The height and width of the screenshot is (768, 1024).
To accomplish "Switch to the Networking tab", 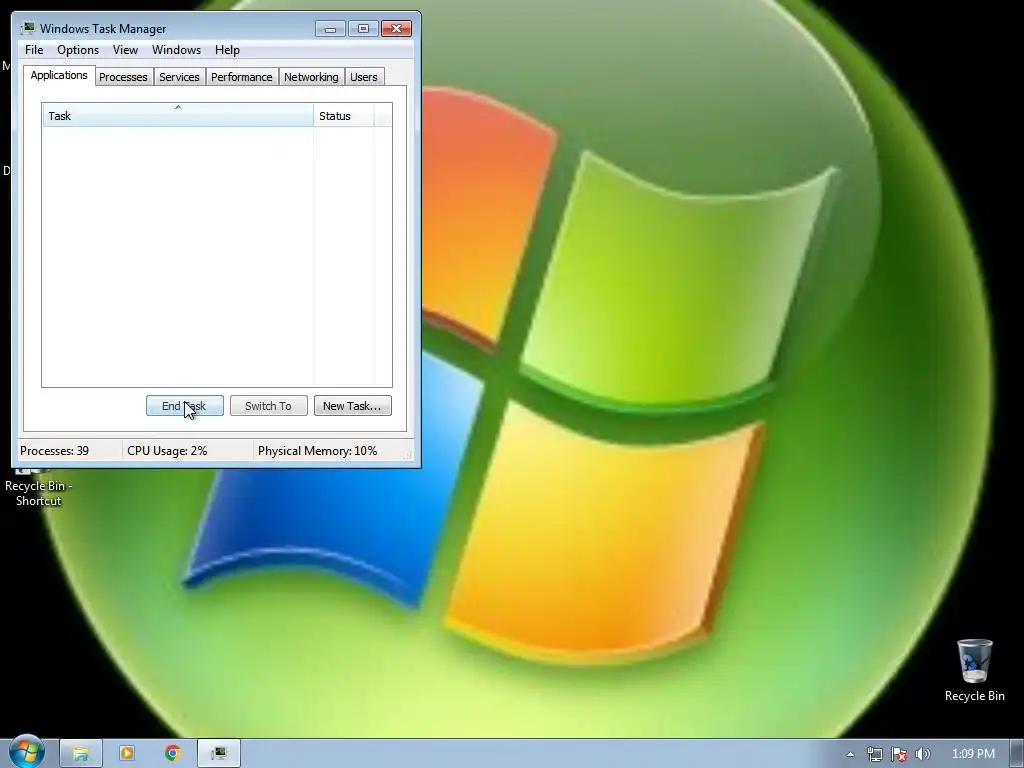I will [x=311, y=77].
